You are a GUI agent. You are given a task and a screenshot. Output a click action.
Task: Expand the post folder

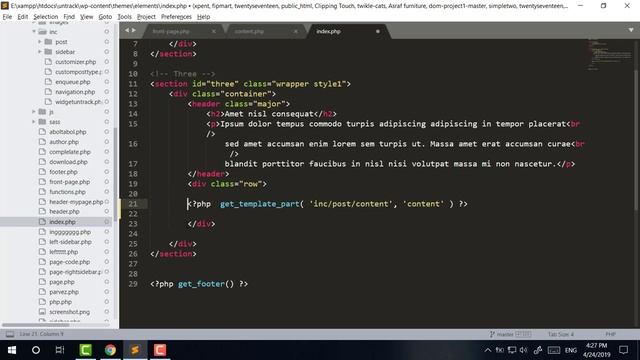(x=40, y=42)
